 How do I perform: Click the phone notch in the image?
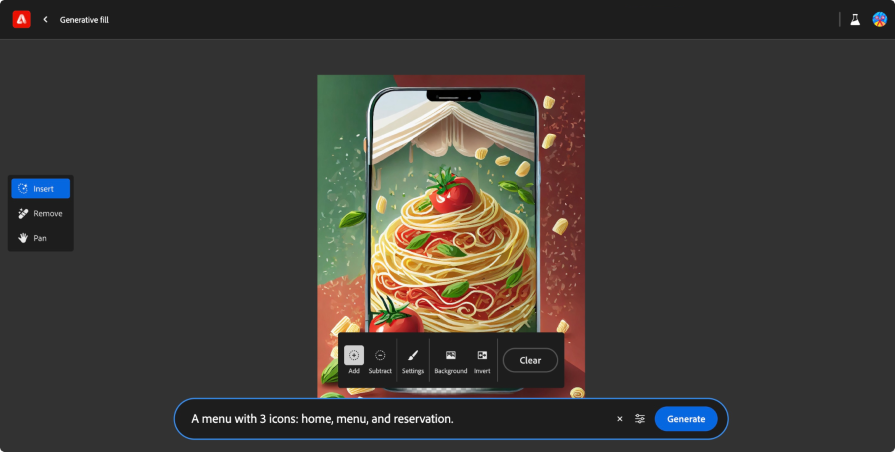click(x=453, y=96)
